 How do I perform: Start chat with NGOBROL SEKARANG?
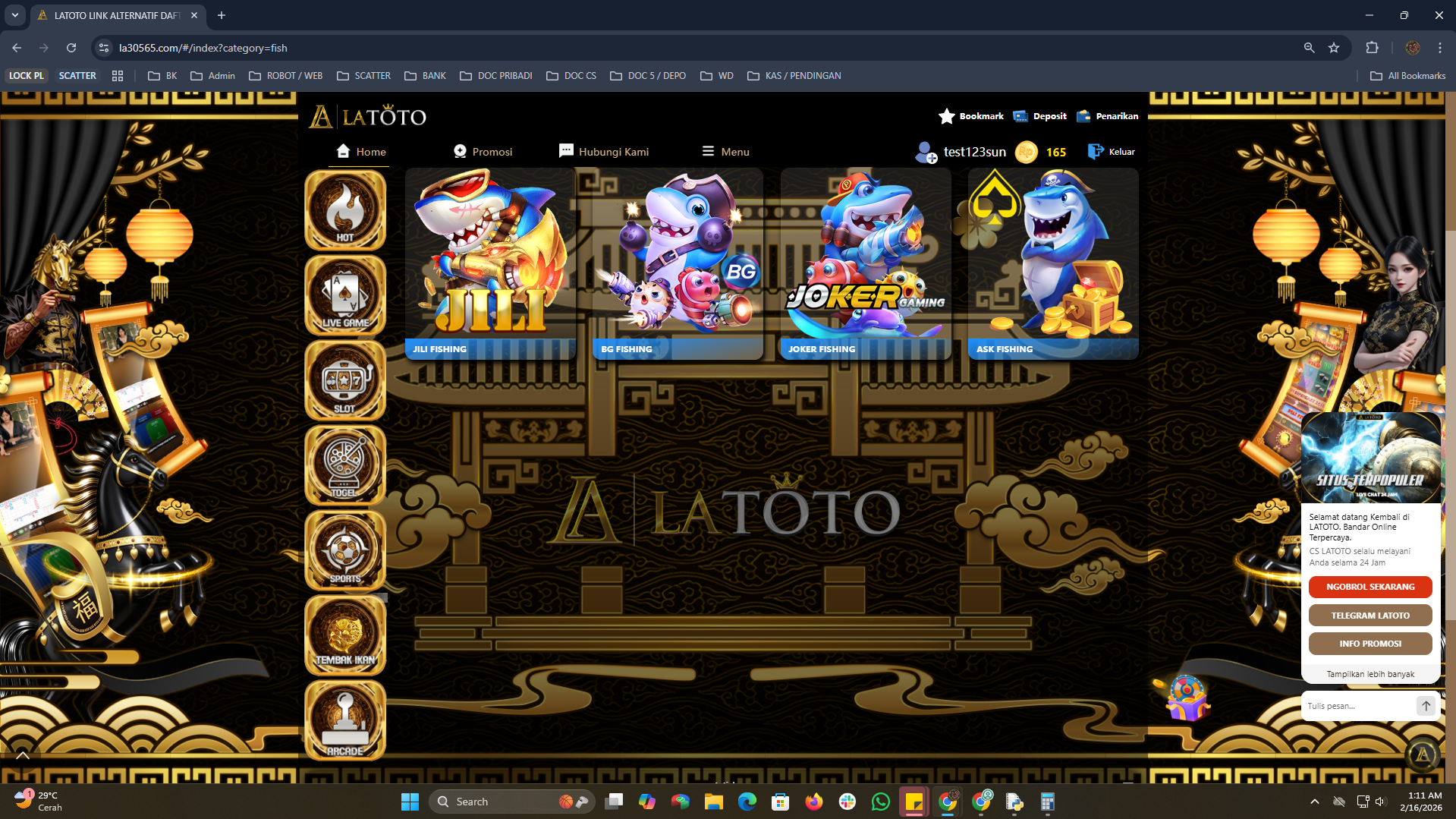tap(1370, 587)
